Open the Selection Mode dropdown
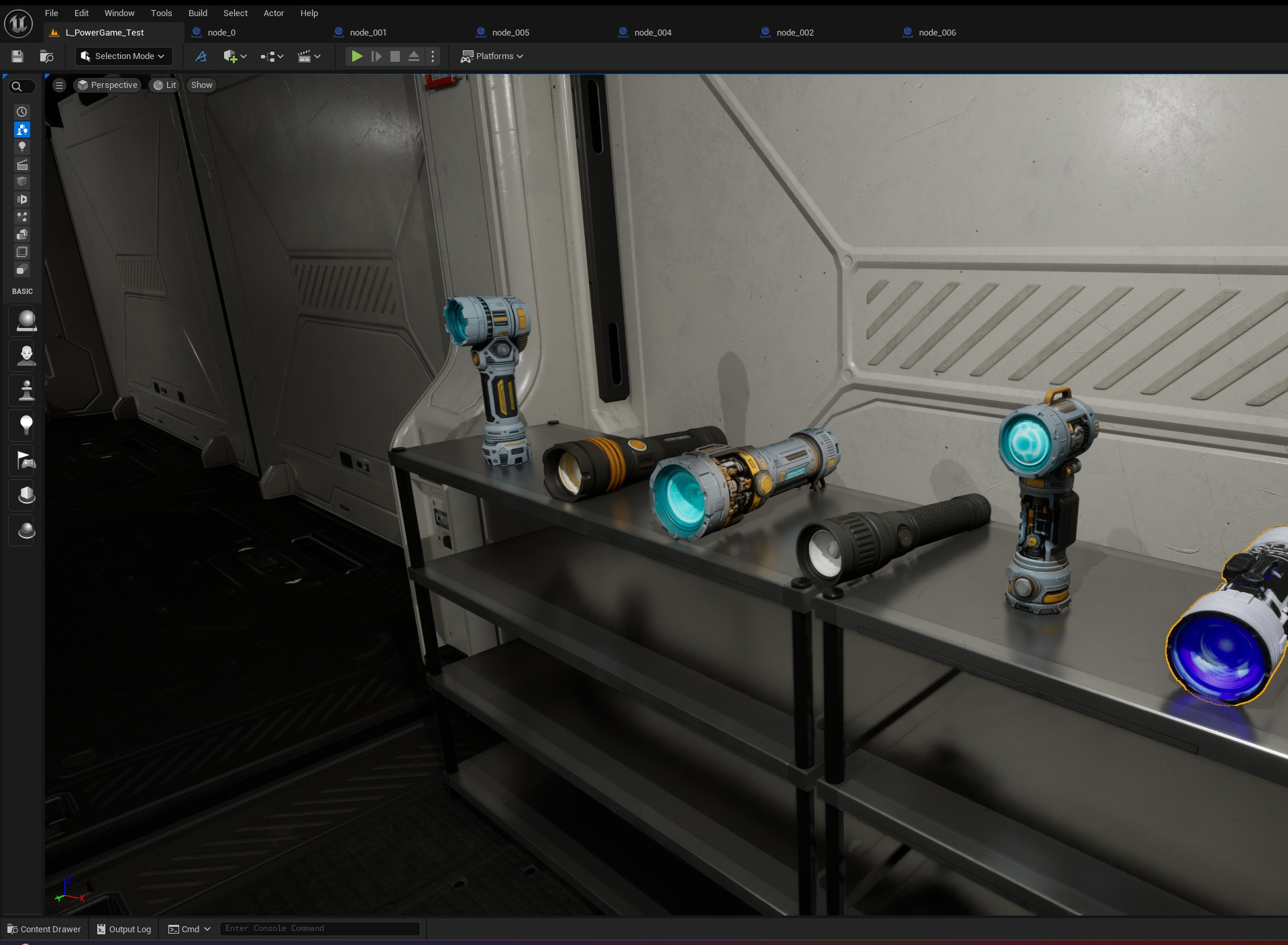Screen dimensions: 1288x945 [x=123, y=56]
